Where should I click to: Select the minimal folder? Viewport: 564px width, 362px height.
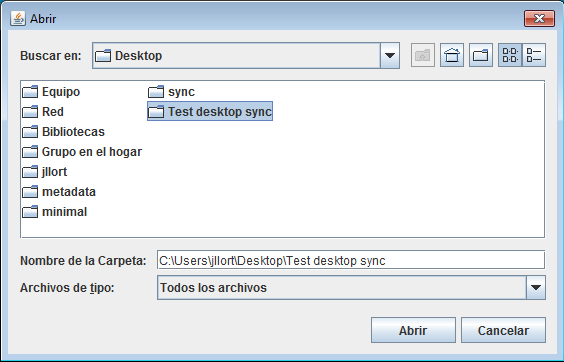click(55, 212)
